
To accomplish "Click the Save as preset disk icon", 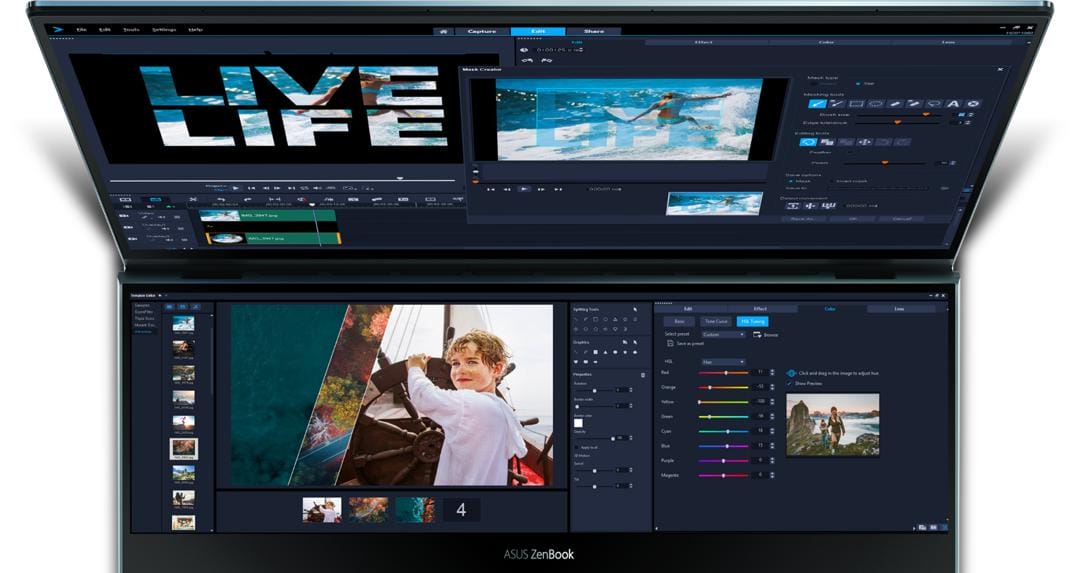I will [670, 343].
